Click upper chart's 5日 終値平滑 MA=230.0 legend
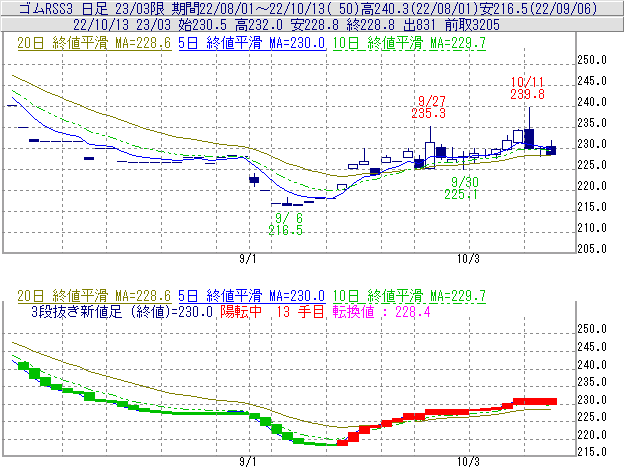 pos(252,43)
